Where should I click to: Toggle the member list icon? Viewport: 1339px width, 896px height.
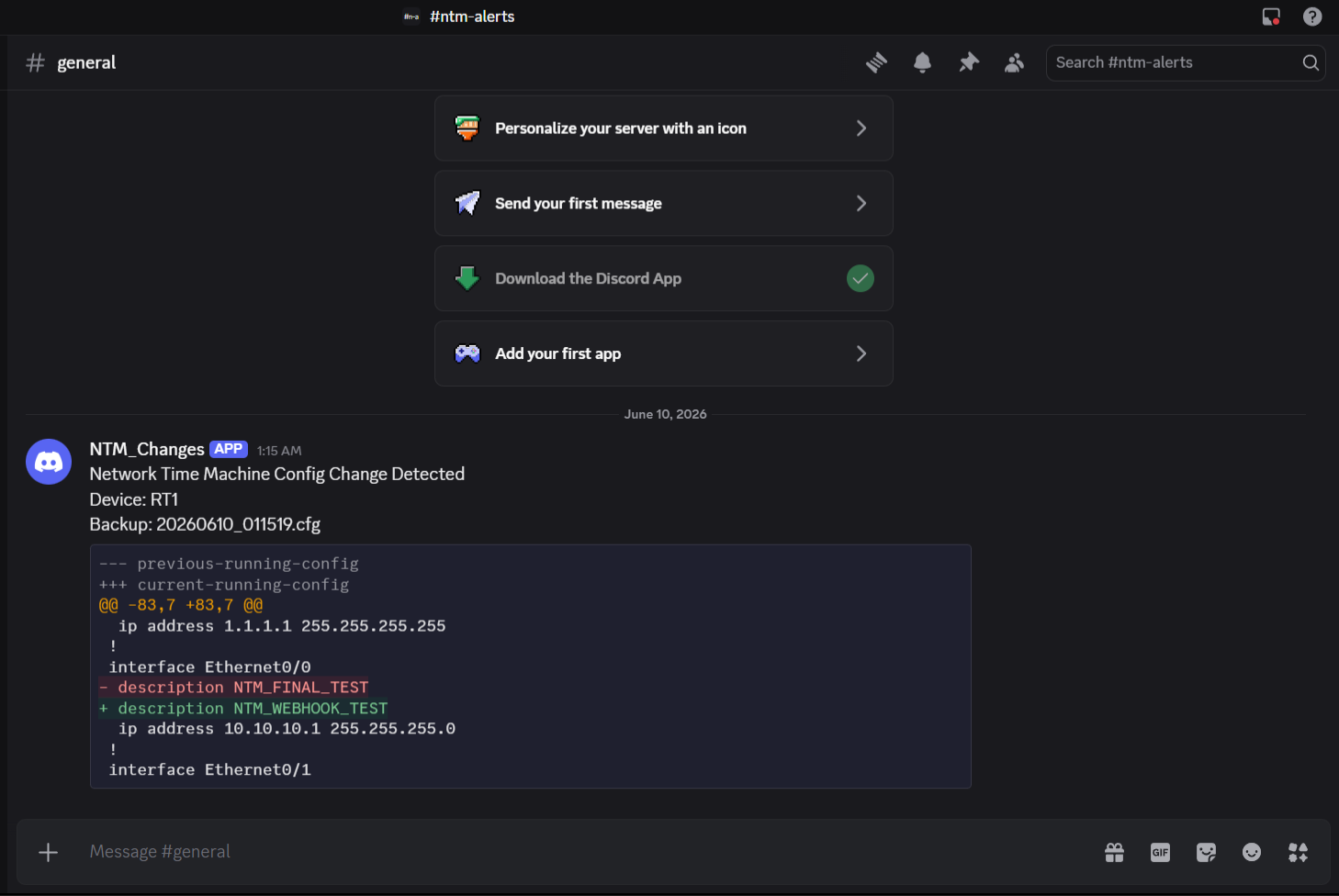[x=1014, y=62]
